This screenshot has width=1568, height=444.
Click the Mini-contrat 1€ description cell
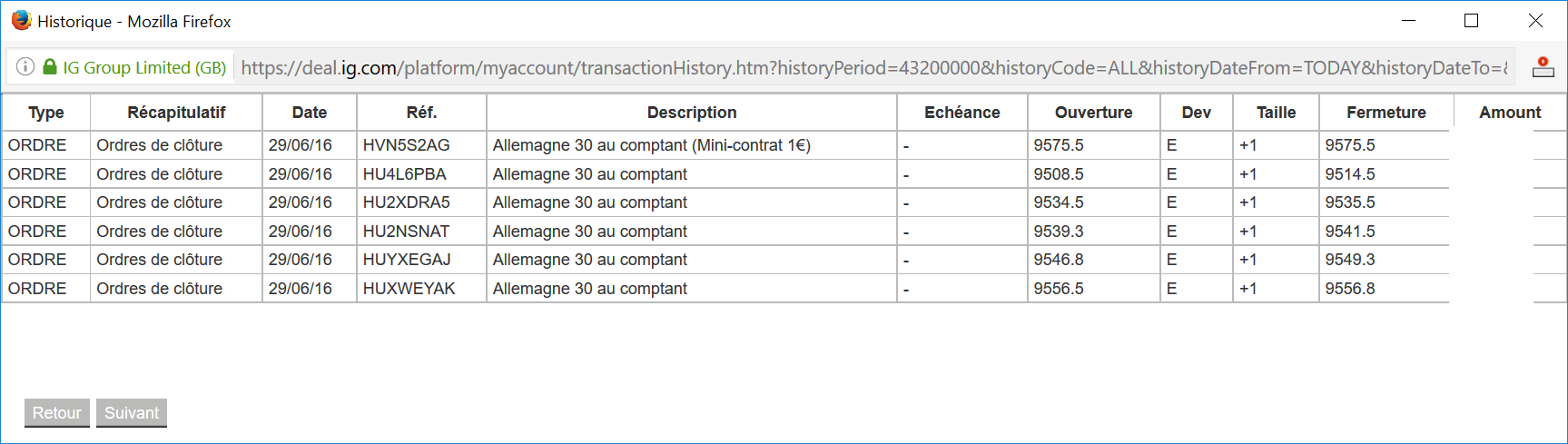click(652, 145)
